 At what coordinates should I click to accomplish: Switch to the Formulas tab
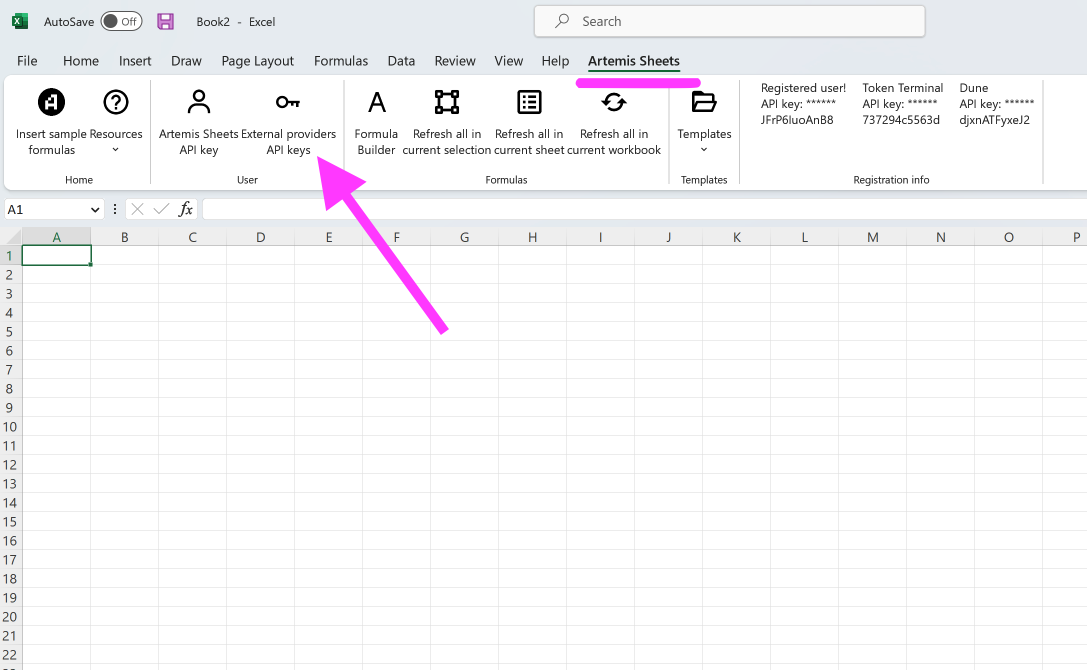(x=341, y=61)
